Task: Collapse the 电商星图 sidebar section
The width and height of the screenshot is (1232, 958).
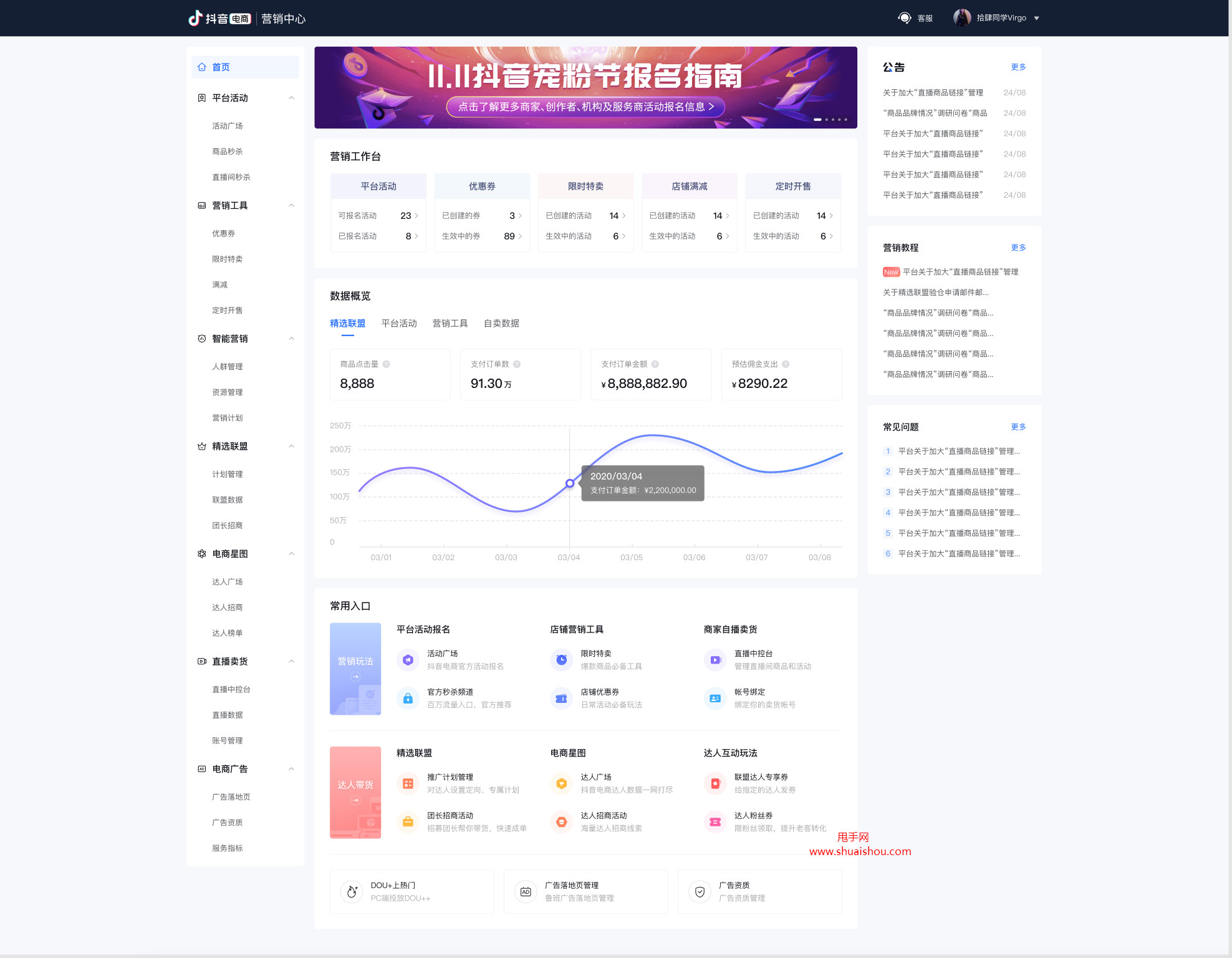Action: pos(291,554)
